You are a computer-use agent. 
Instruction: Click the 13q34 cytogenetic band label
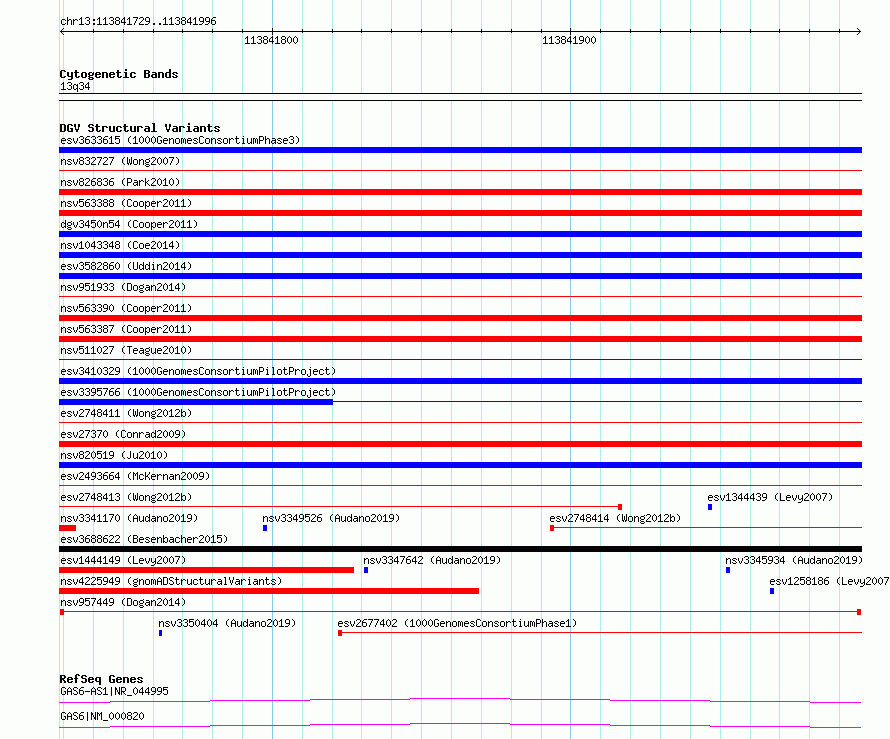[x=75, y=86]
